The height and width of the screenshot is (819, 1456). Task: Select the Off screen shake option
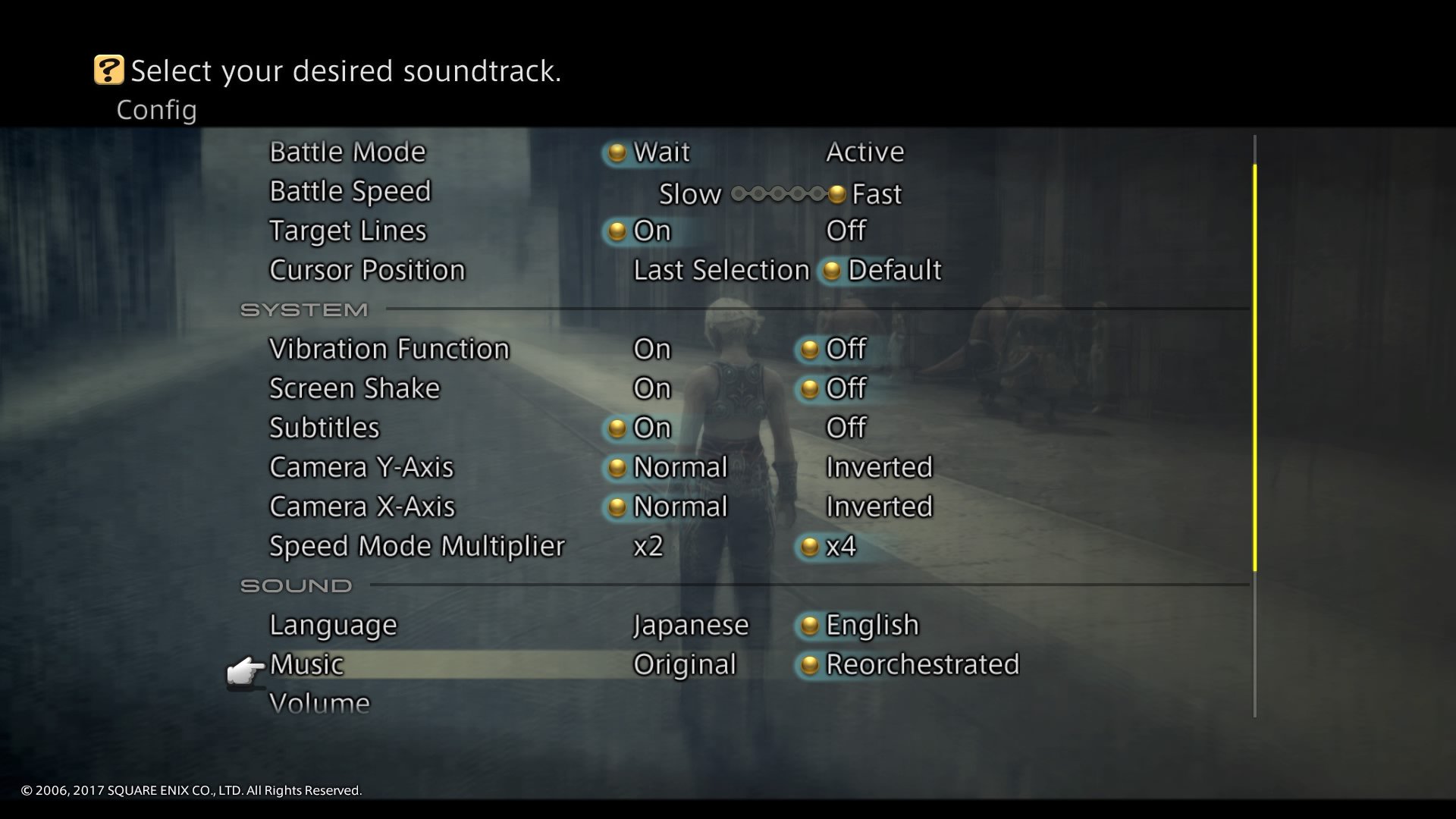point(845,388)
